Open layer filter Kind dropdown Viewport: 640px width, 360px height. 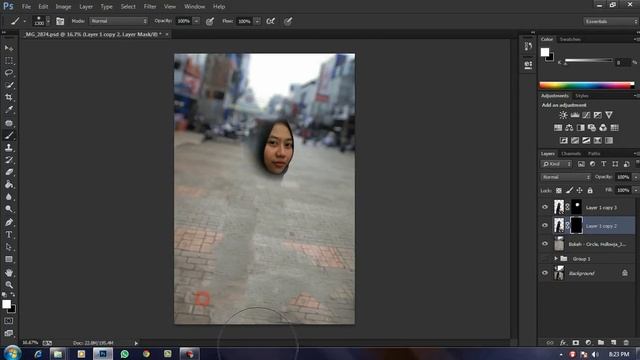(x=557, y=164)
